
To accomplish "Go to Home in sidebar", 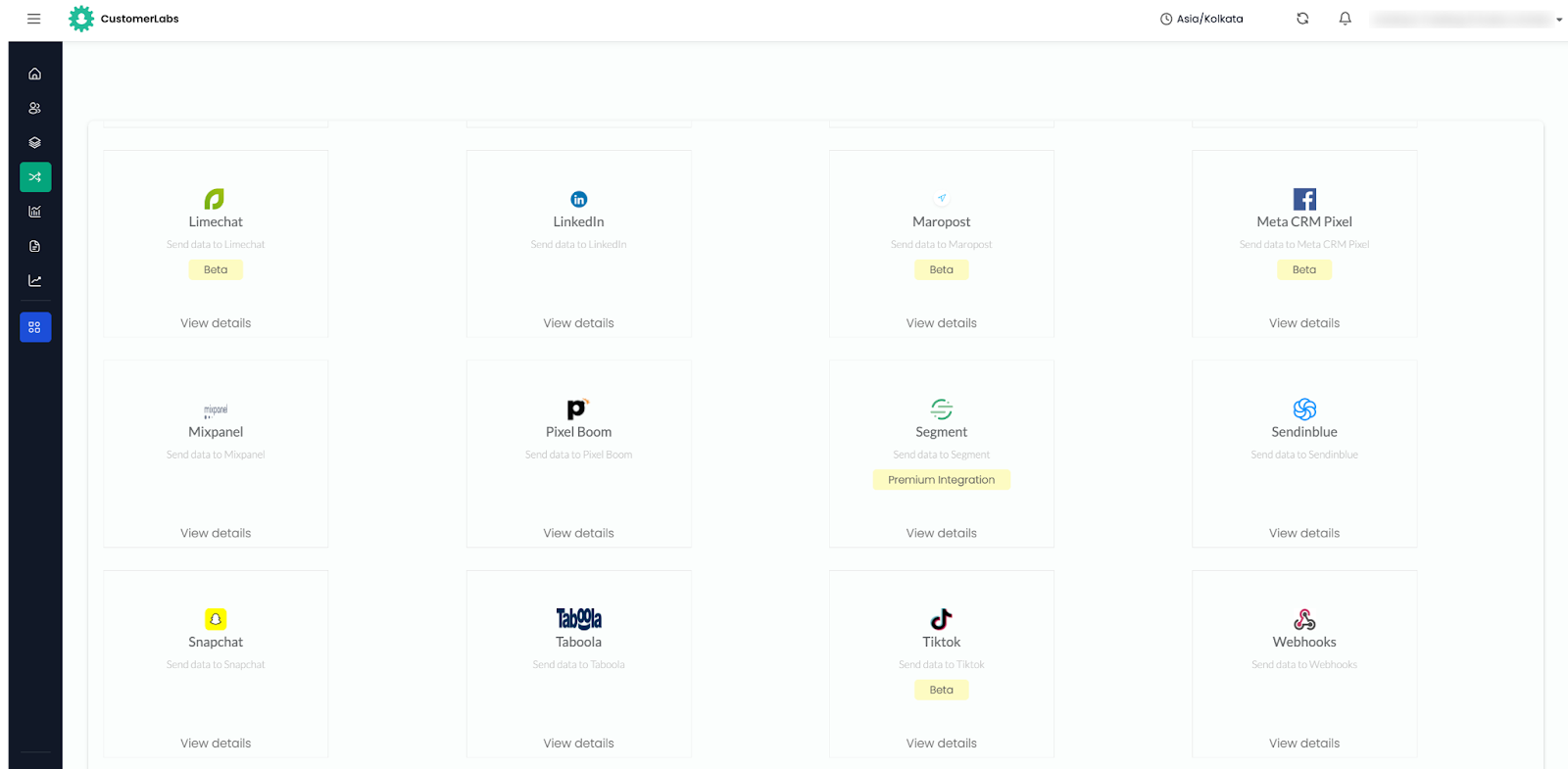I will click(35, 73).
